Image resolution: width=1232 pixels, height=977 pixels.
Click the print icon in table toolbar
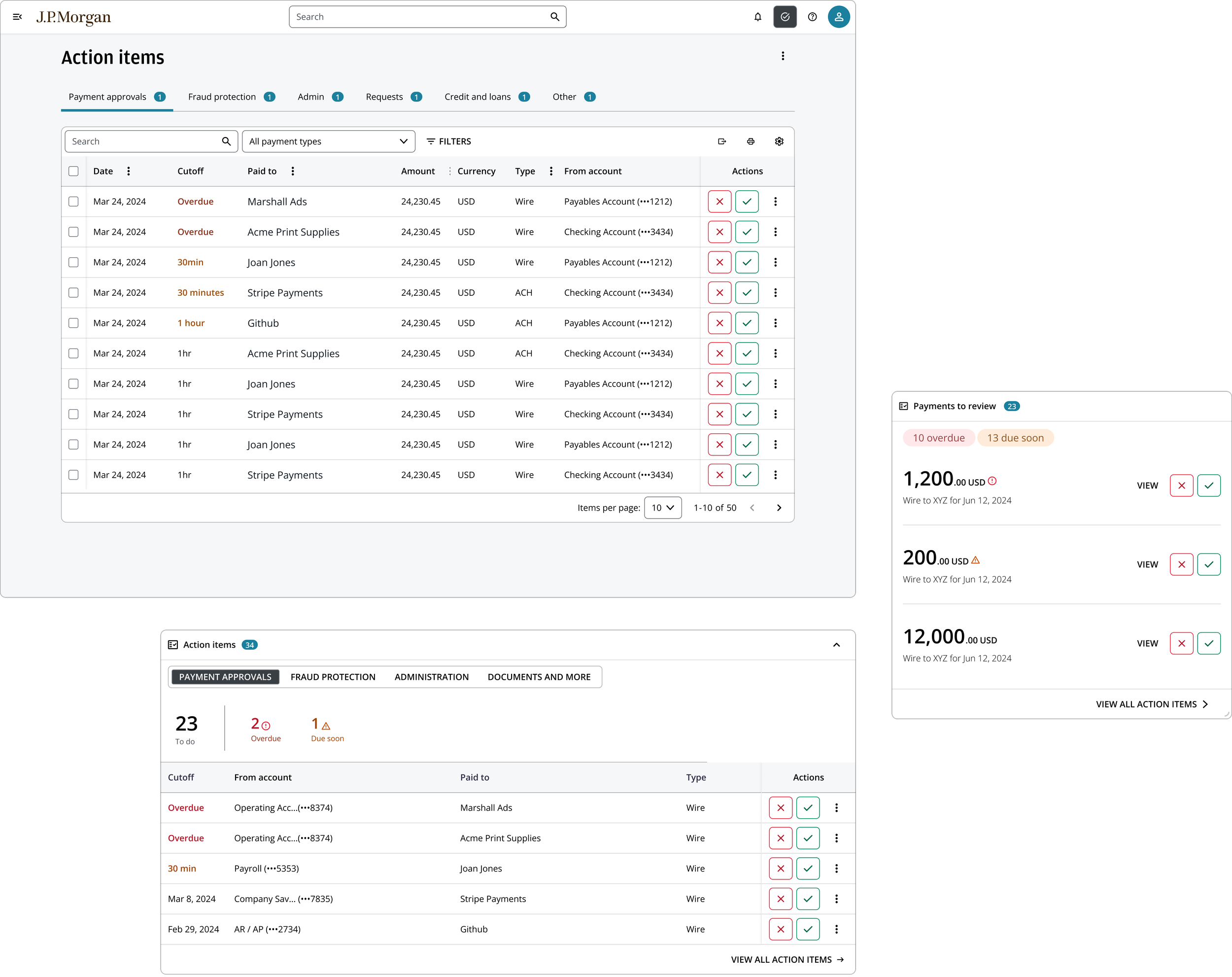pyautogui.click(x=750, y=141)
